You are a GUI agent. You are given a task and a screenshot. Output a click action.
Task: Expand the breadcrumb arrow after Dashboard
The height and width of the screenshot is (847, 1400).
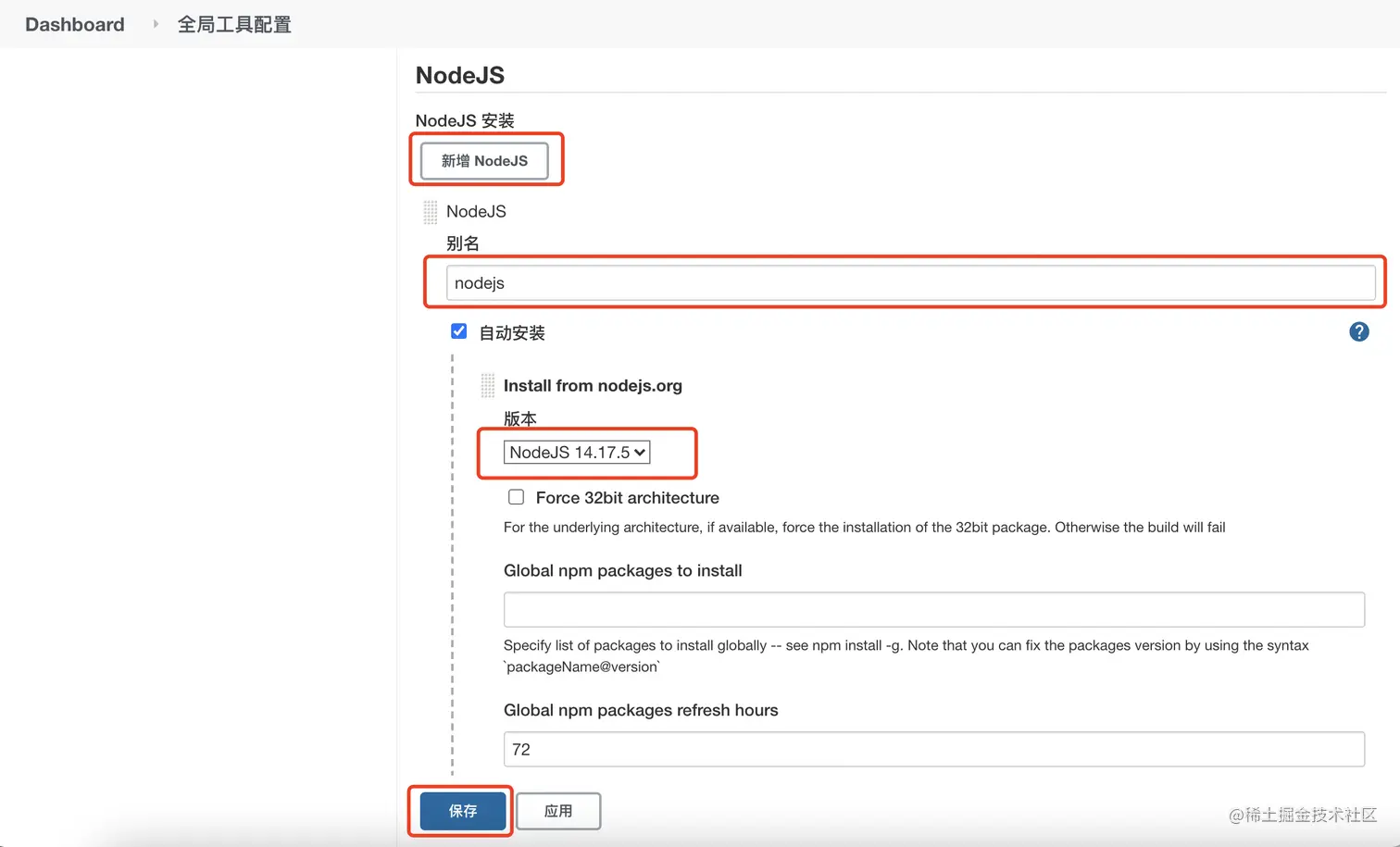tap(156, 24)
